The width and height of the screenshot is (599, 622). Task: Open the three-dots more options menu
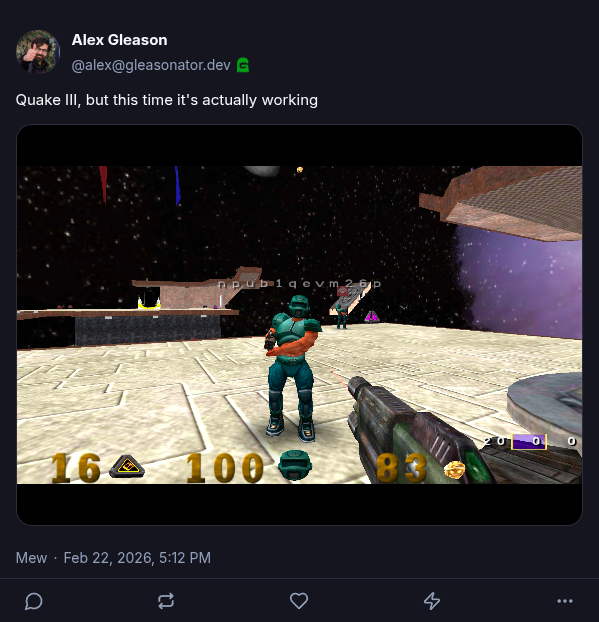(x=564, y=601)
